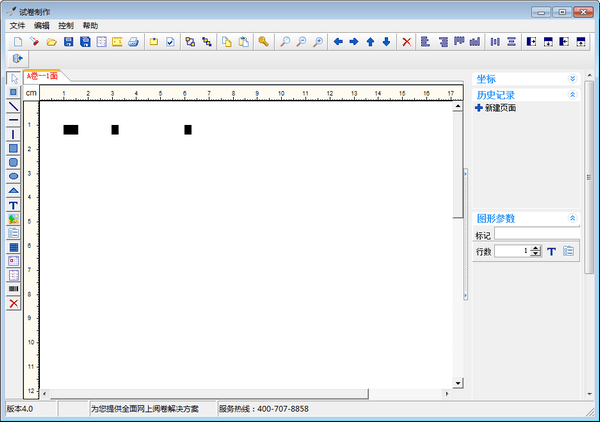Collapse the 图形参数 panel

pyautogui.click(x=572, y=218)
